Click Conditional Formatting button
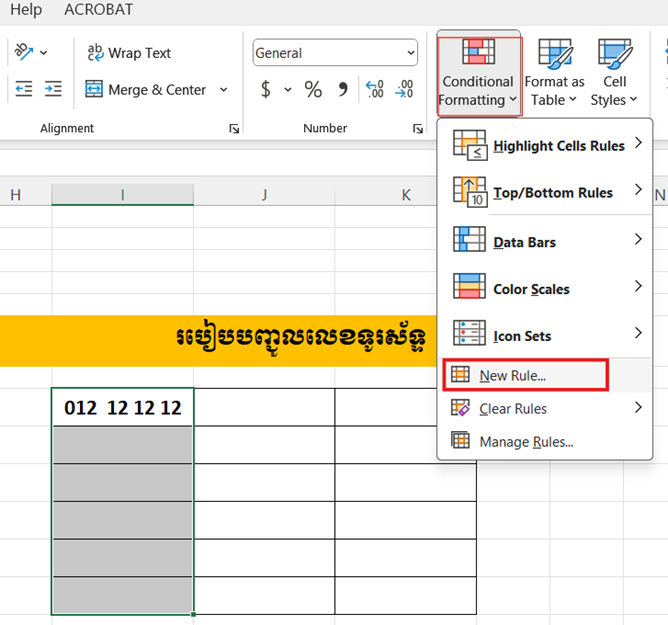This screenshot has width=668, height=625. tap(478, 73)
